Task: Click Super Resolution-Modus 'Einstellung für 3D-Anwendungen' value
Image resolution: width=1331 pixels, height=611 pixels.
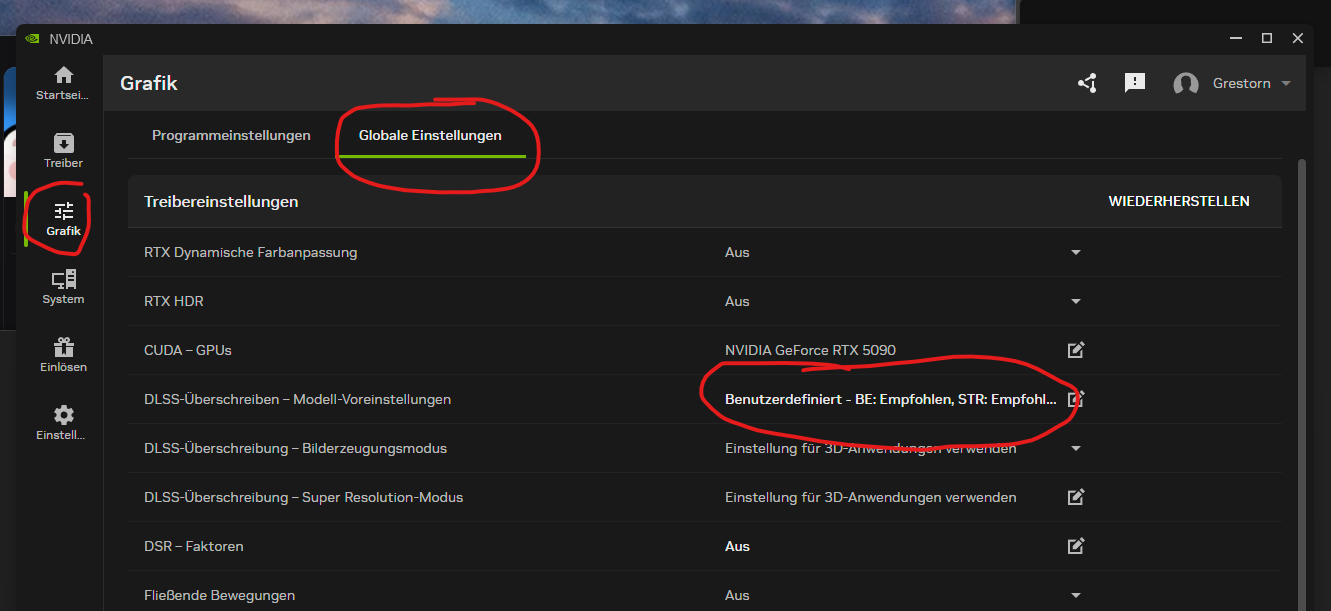Action: pyautogui.click(x=870, y=497)
